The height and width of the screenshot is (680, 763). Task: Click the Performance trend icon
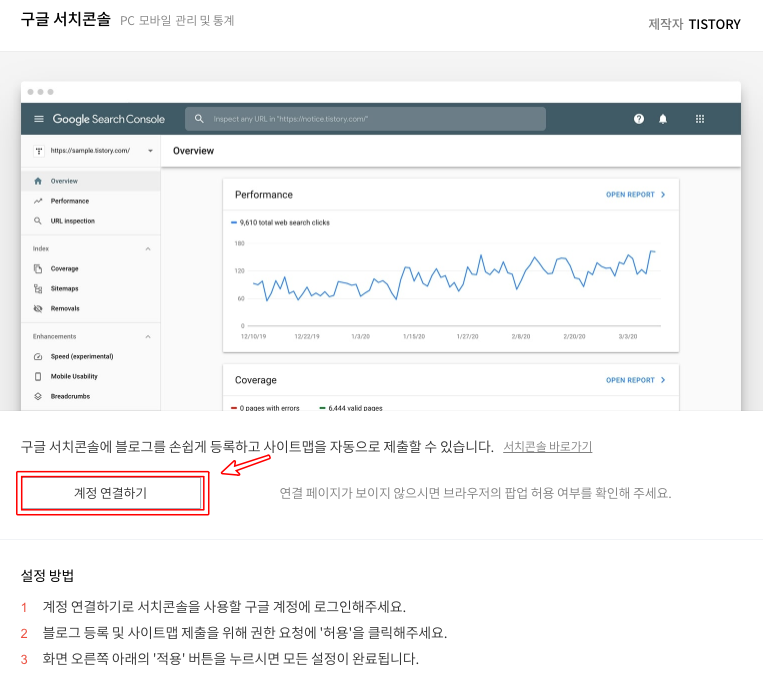(x=38, y=201)
